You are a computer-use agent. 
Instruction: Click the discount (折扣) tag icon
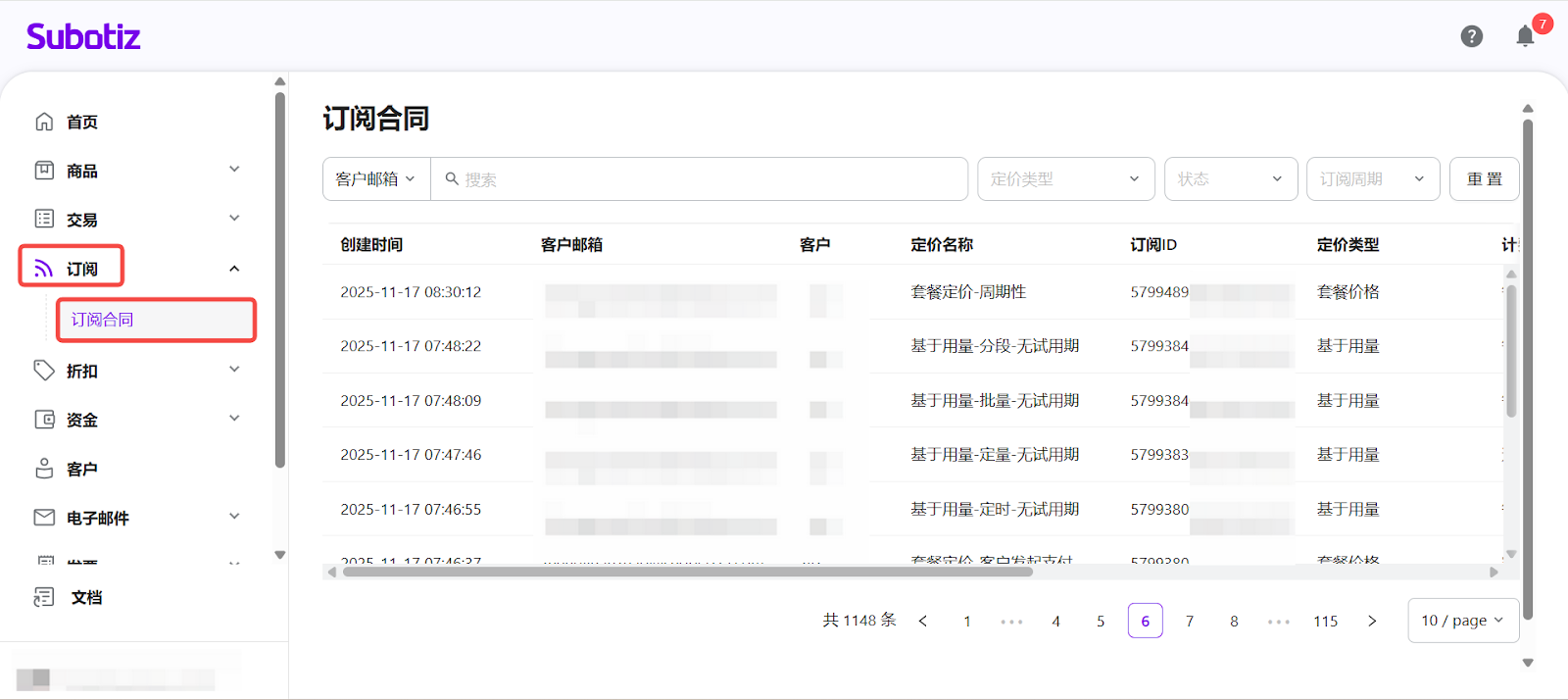[x=44, y=371]
